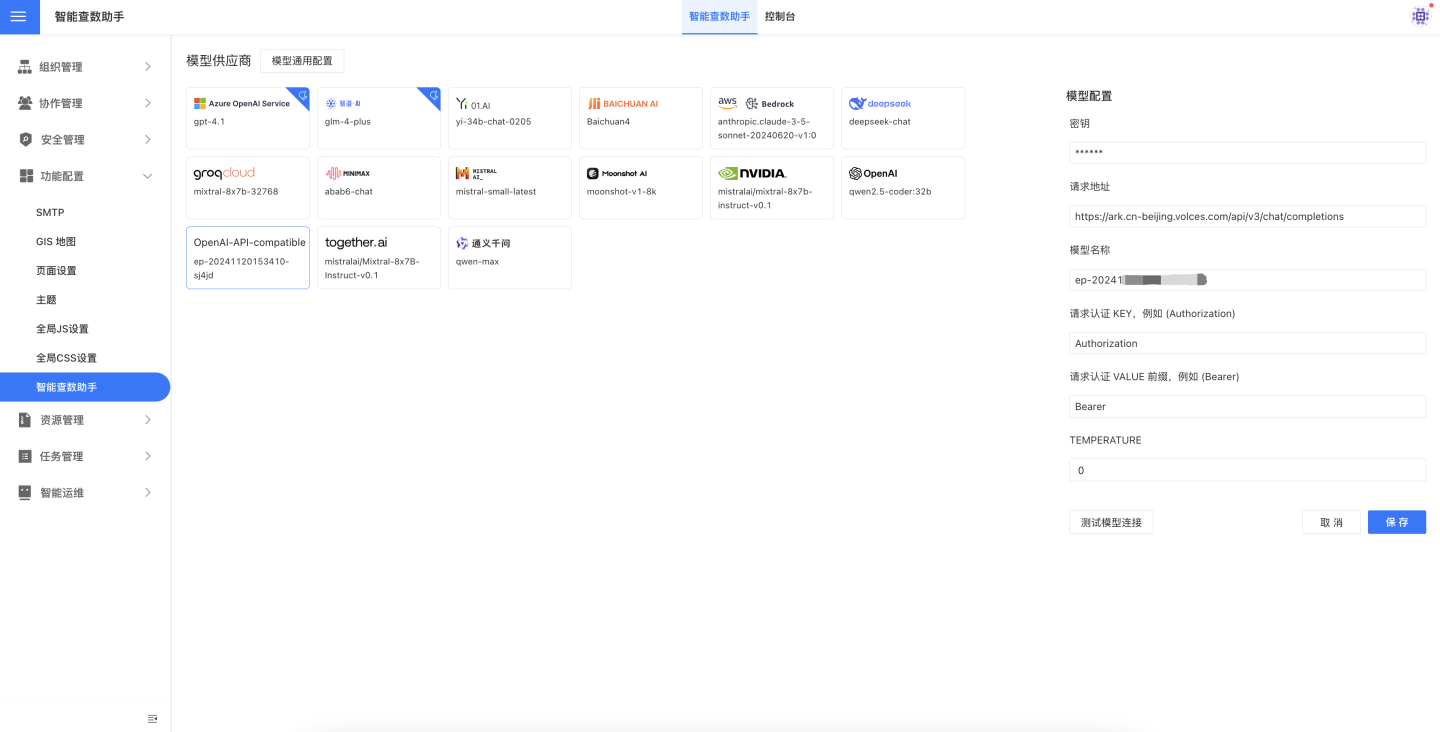Expand the 资源管理 sidebar menu
Screen dimensions: 1440x732
pos(85,420)
